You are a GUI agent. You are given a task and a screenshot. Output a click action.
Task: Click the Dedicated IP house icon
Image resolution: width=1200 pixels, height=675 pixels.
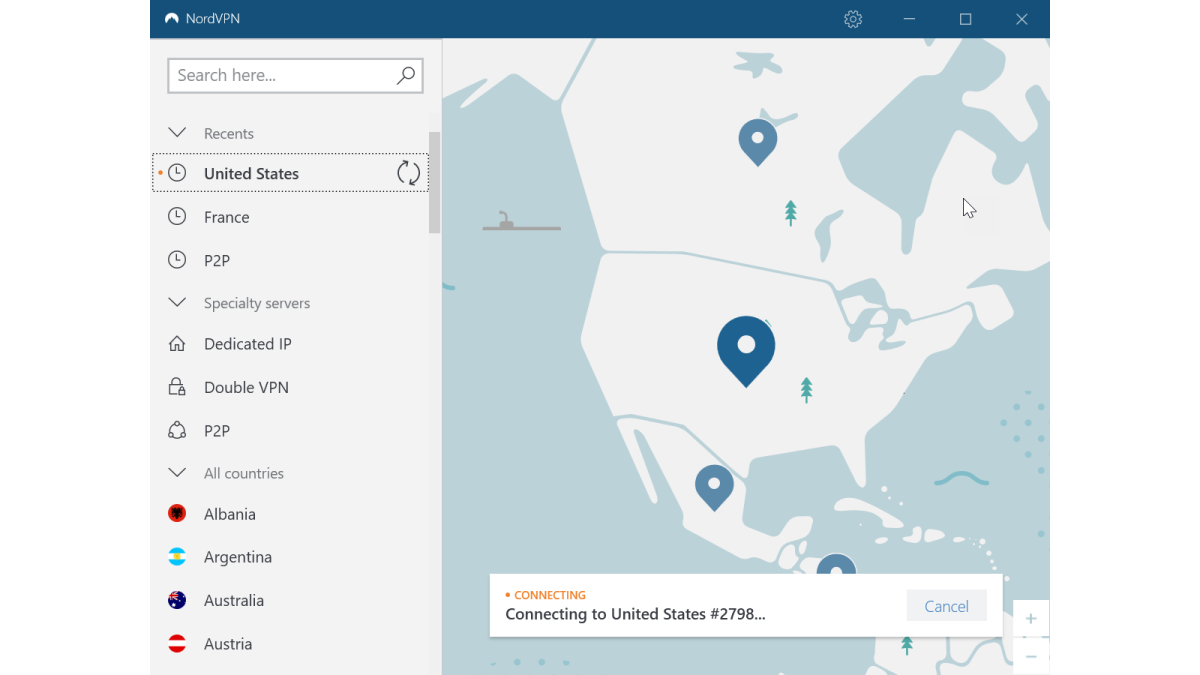(x=177, y=344)
